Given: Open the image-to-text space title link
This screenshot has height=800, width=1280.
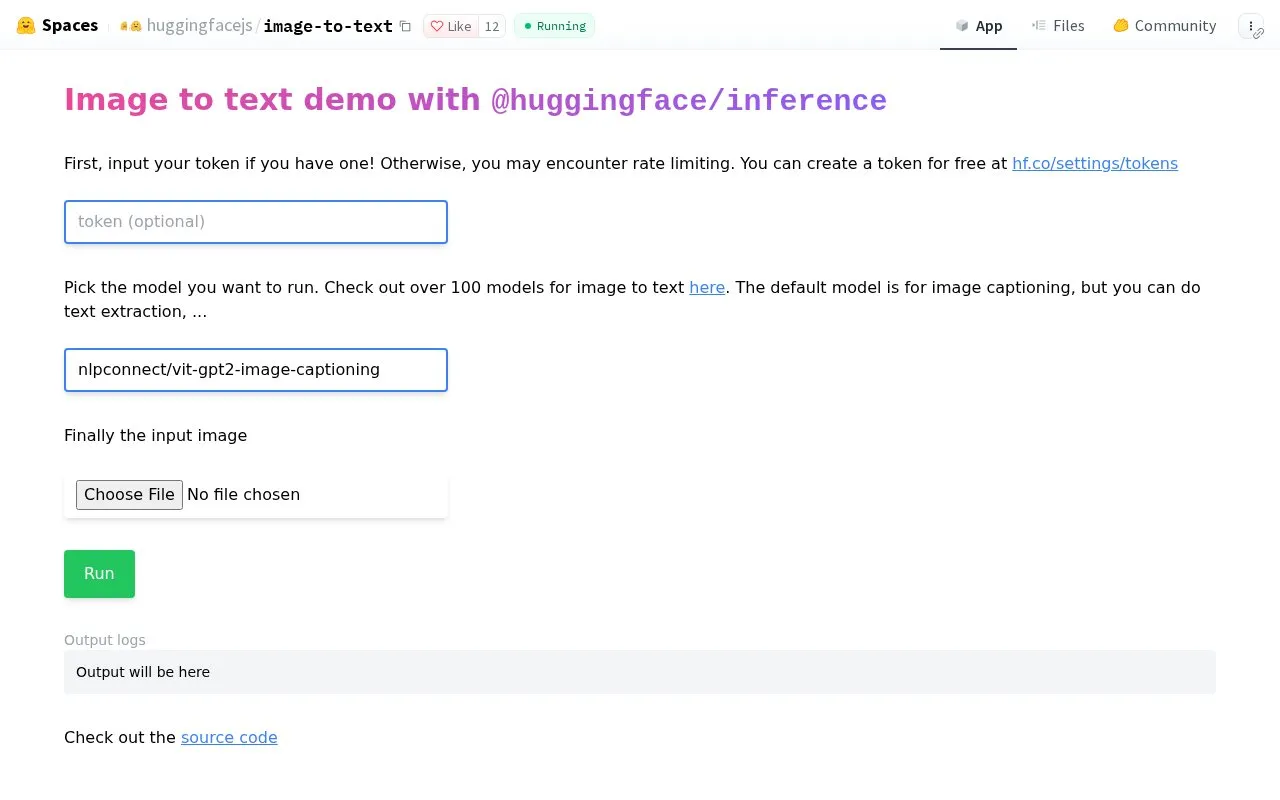Looking at the screenshot, I should point(328,26).
